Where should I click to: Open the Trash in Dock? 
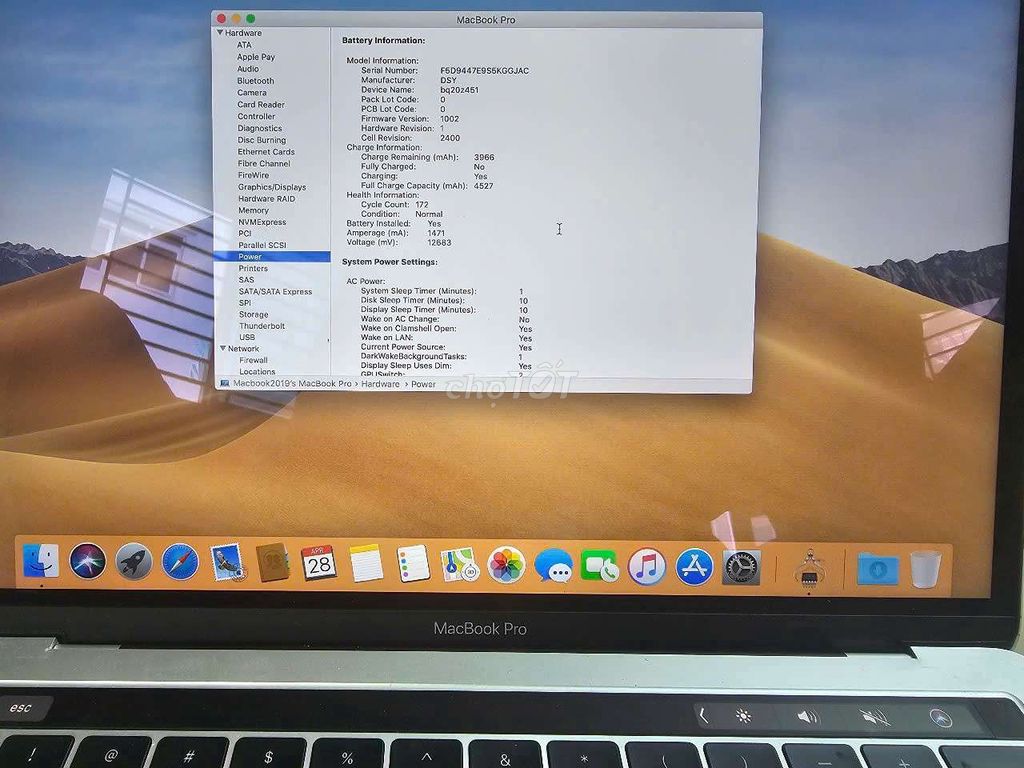[x=925, y=569]
